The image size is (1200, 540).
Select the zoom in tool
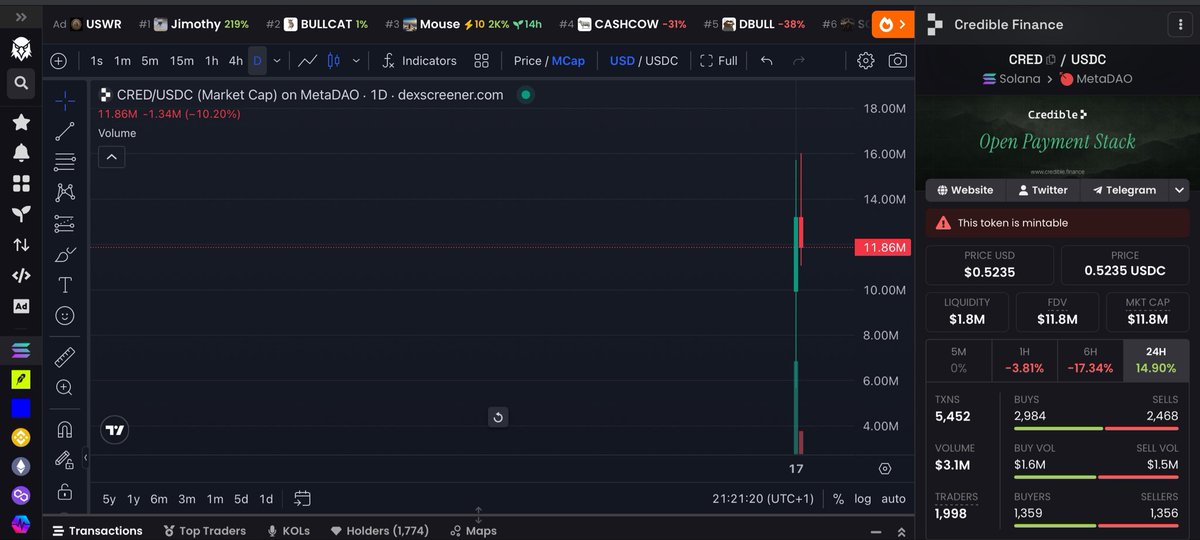click(x=64, y=387)
